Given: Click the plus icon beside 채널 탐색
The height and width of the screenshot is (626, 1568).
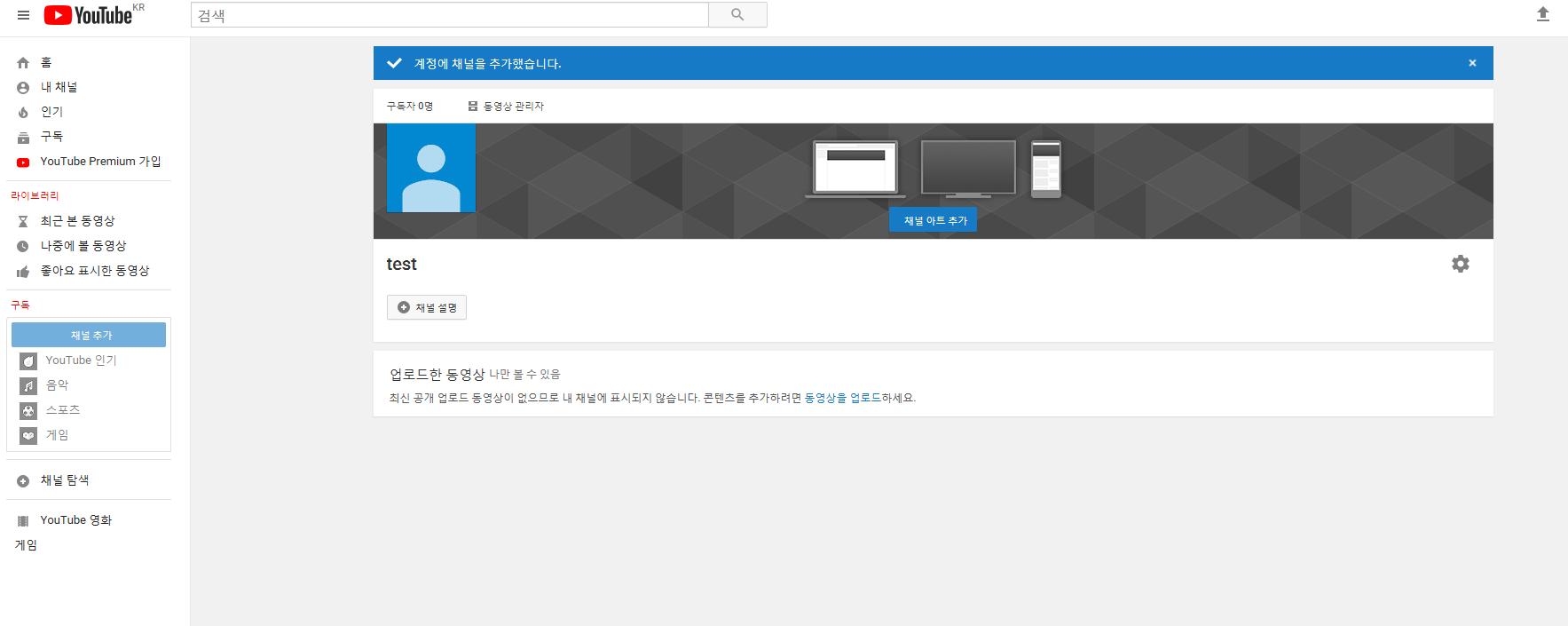Looking at the screenshot, I should click(23, 481).
